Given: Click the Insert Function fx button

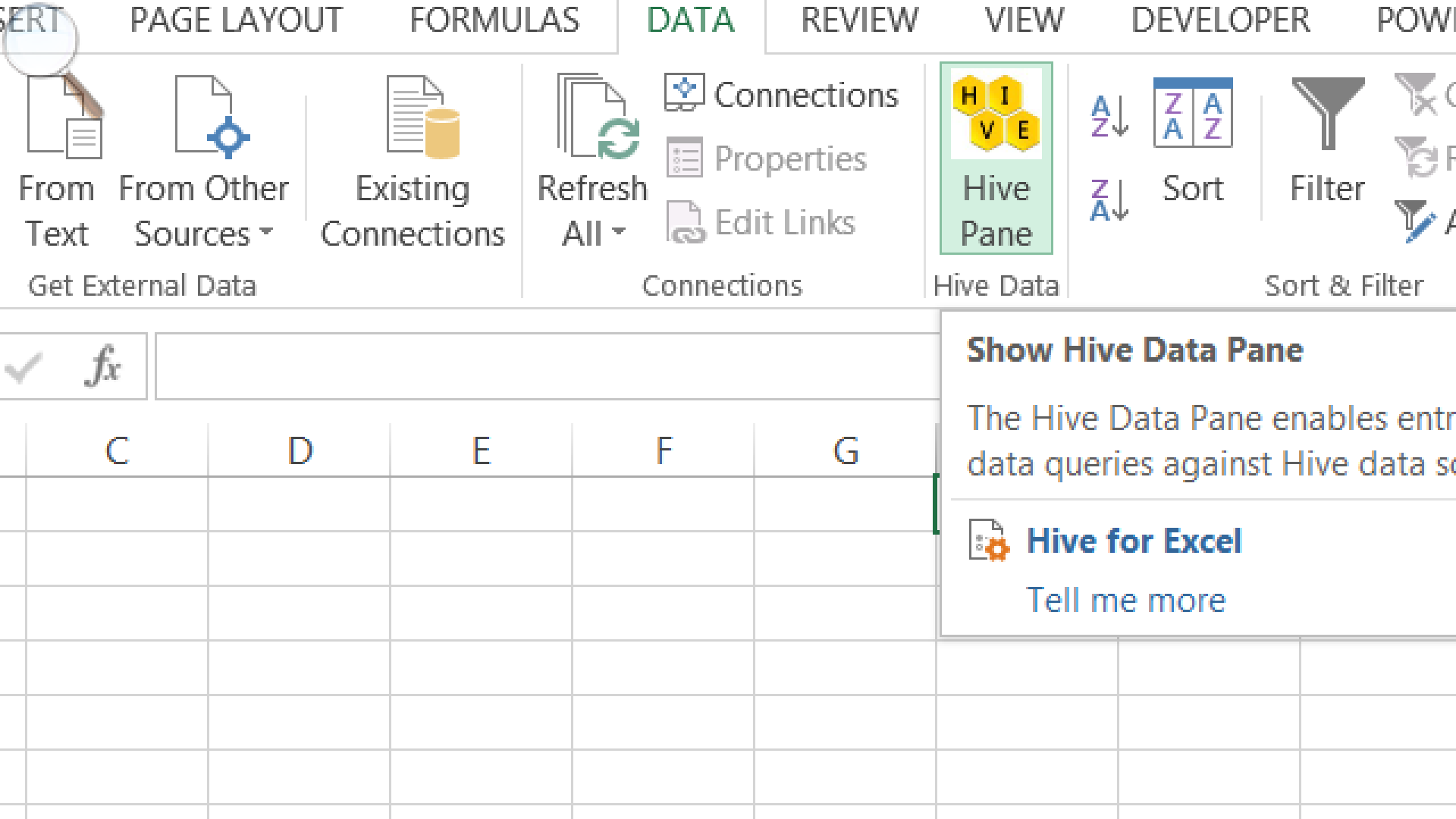Looking at the screenshot, I should pos(102,366).
